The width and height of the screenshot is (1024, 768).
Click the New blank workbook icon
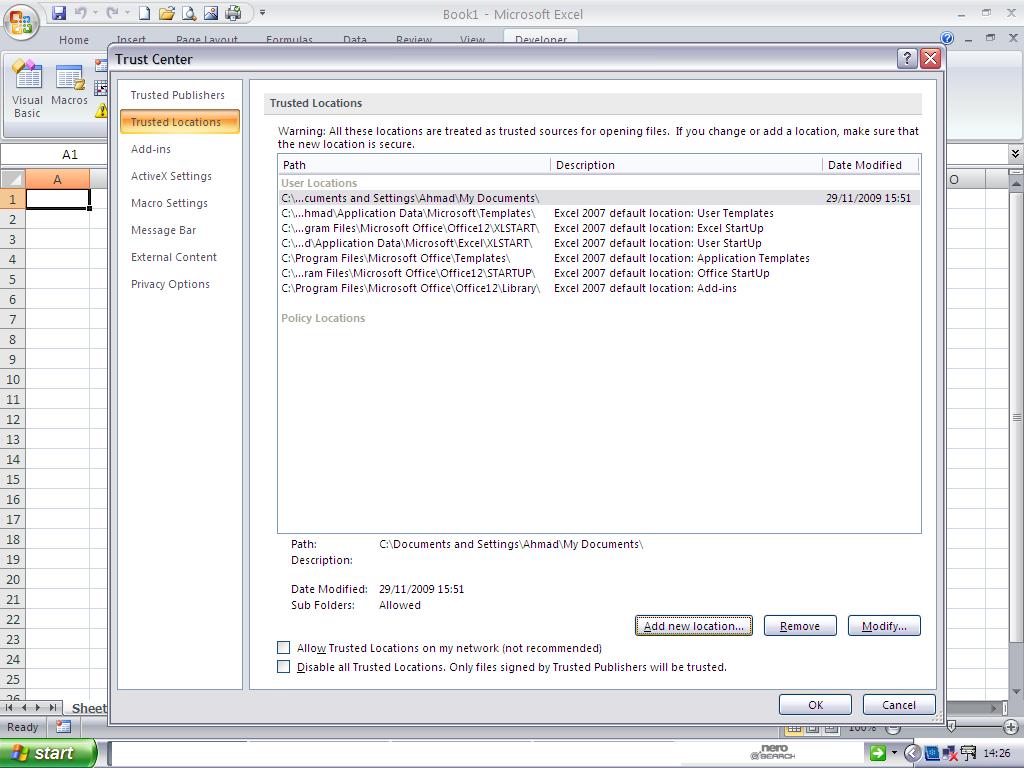144,12
